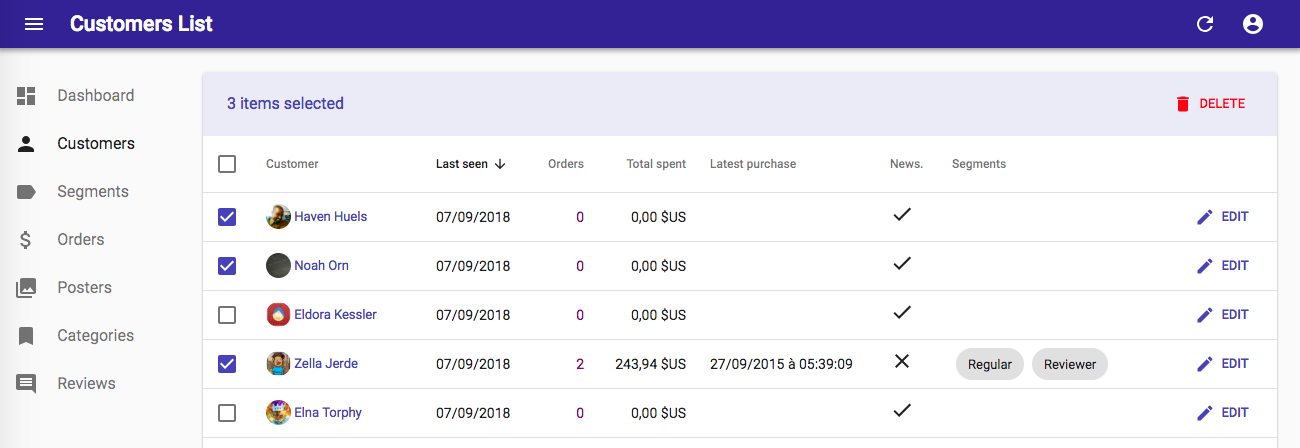
Task: Open Categories in the sidebar
Action: tap(95, 336)
